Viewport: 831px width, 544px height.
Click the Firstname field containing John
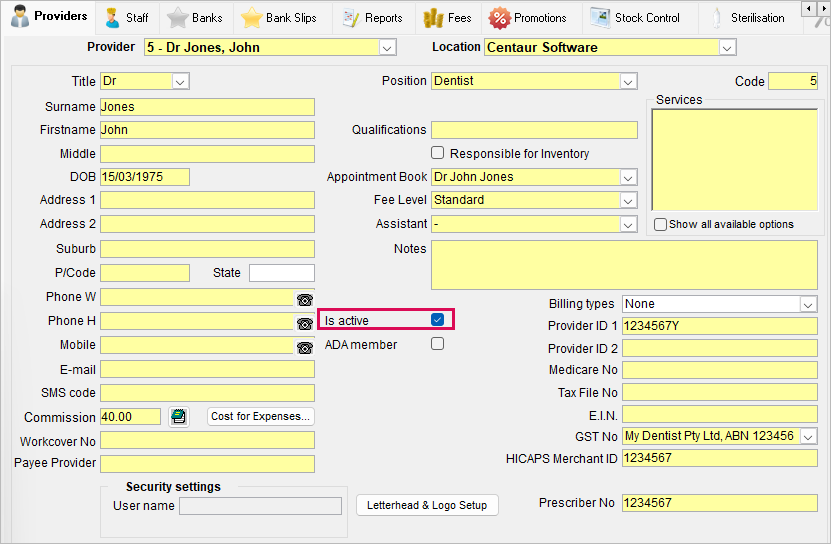coord(207,130)
